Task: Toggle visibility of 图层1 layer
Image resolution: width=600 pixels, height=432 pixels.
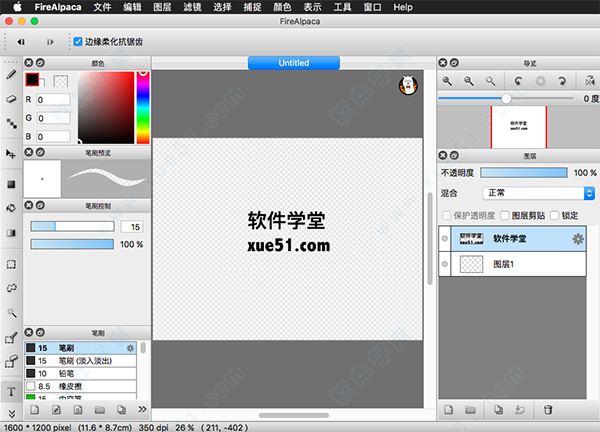Action: (445, 264)
